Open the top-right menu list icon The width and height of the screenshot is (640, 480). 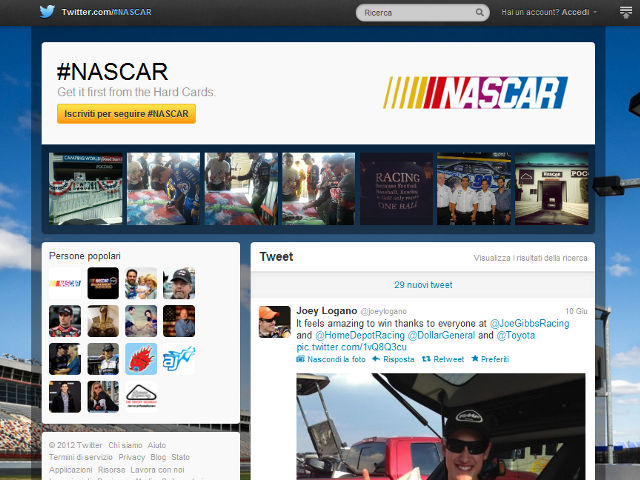(626, 12)
